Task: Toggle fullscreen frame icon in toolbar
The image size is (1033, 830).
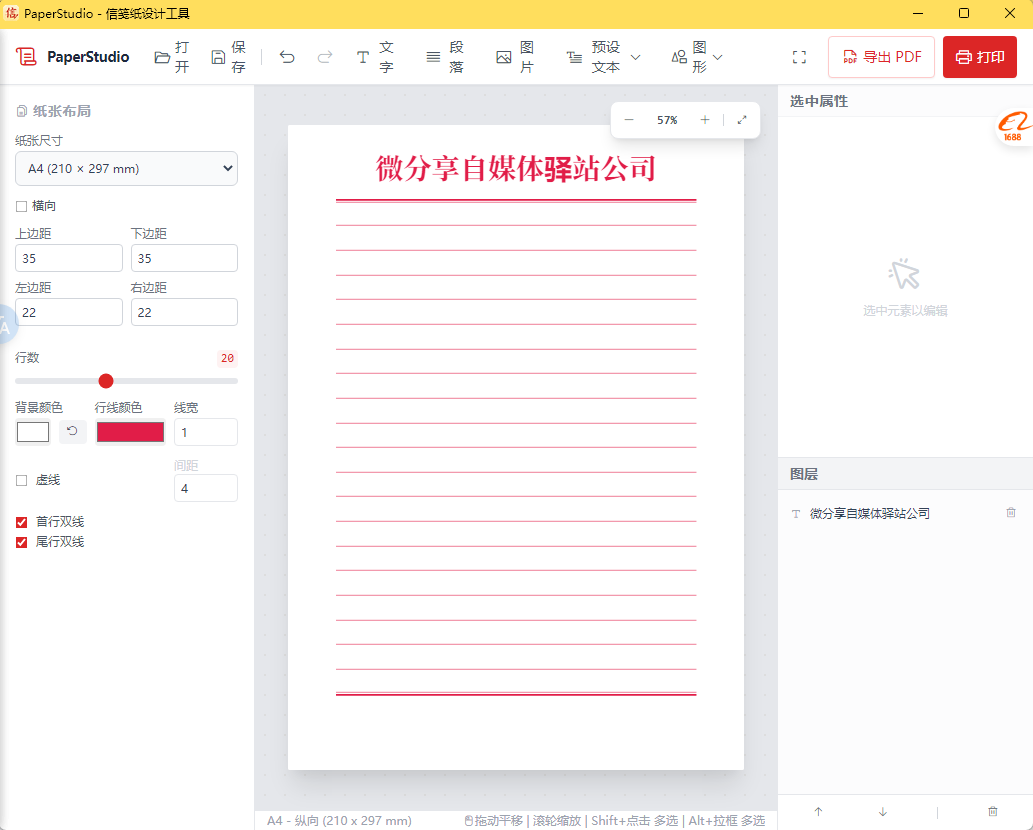Action: (799, 57)
